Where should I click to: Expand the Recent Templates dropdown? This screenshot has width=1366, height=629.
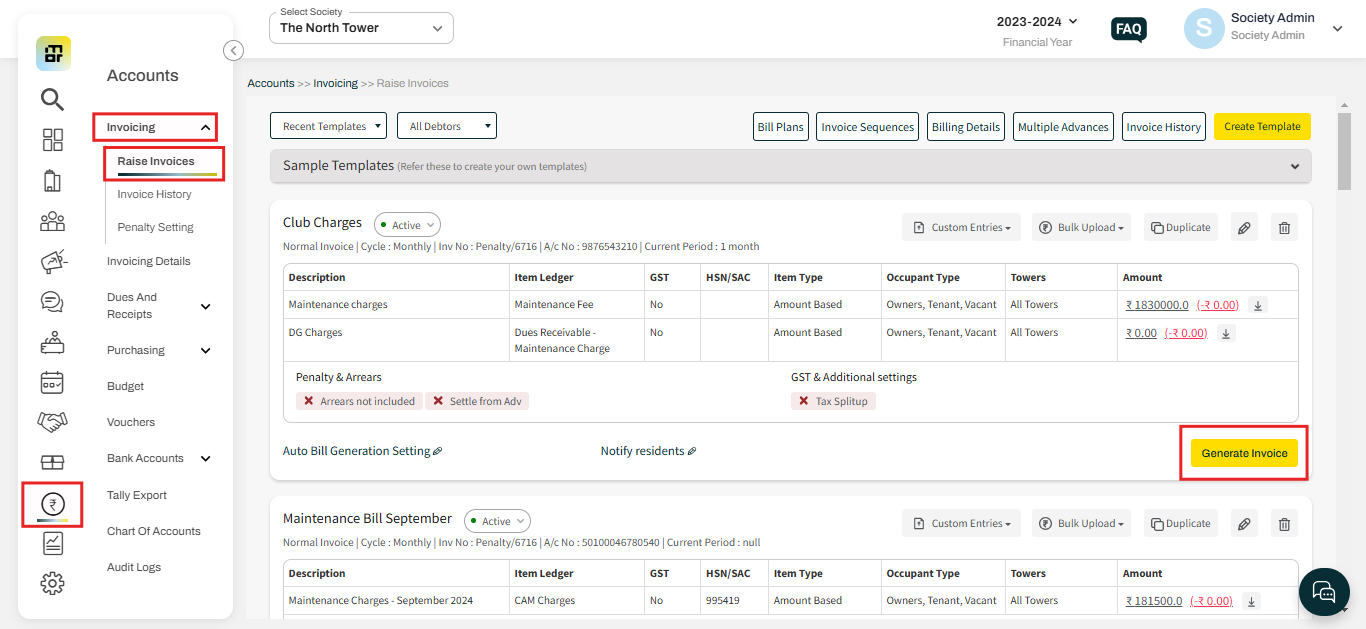point(328,125)
